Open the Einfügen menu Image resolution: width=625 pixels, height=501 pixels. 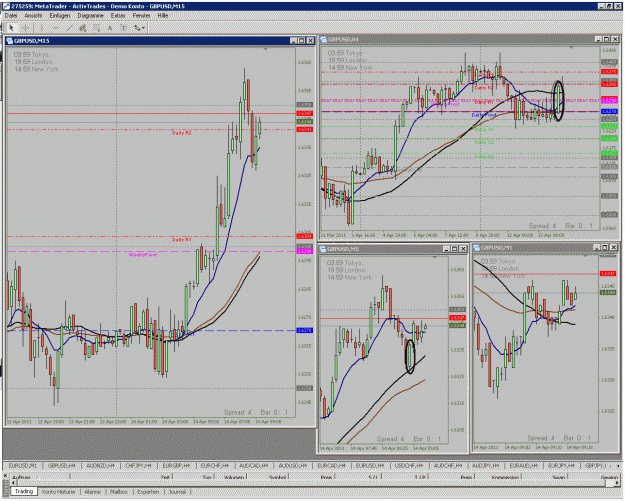click(x=60, y=16)
